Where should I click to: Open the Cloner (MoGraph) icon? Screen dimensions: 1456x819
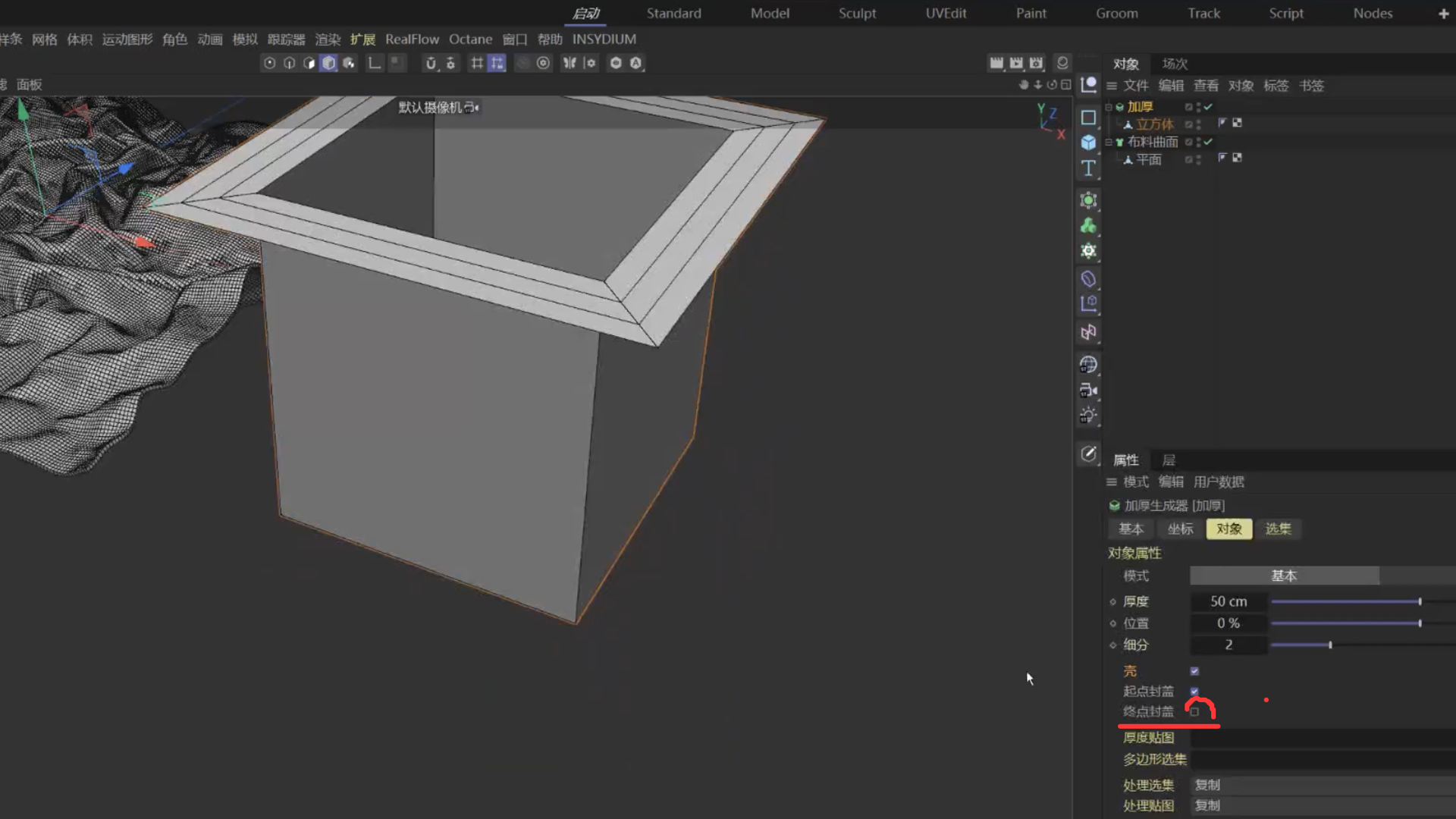[x=1088, y=226]
